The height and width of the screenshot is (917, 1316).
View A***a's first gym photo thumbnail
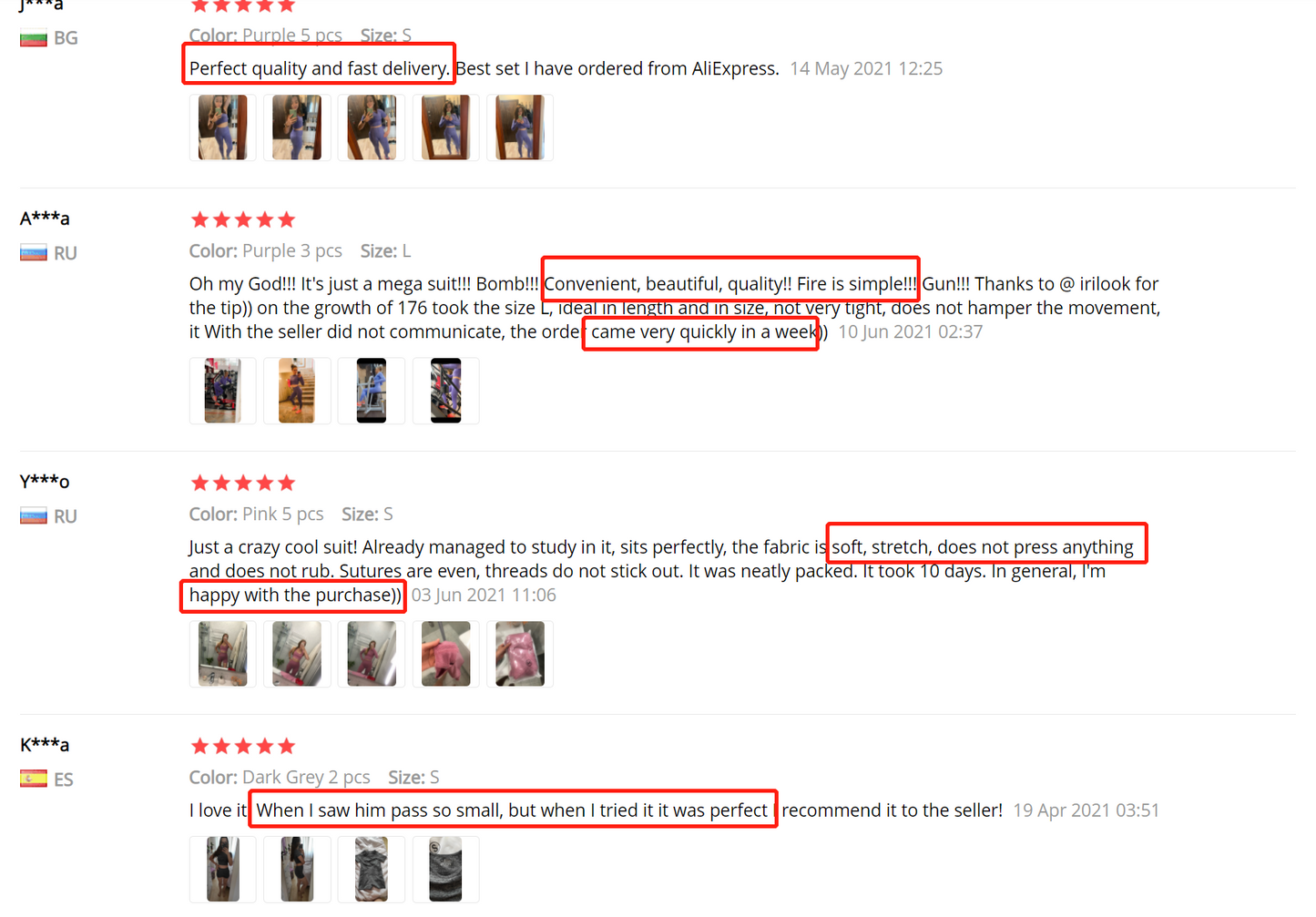223,391
